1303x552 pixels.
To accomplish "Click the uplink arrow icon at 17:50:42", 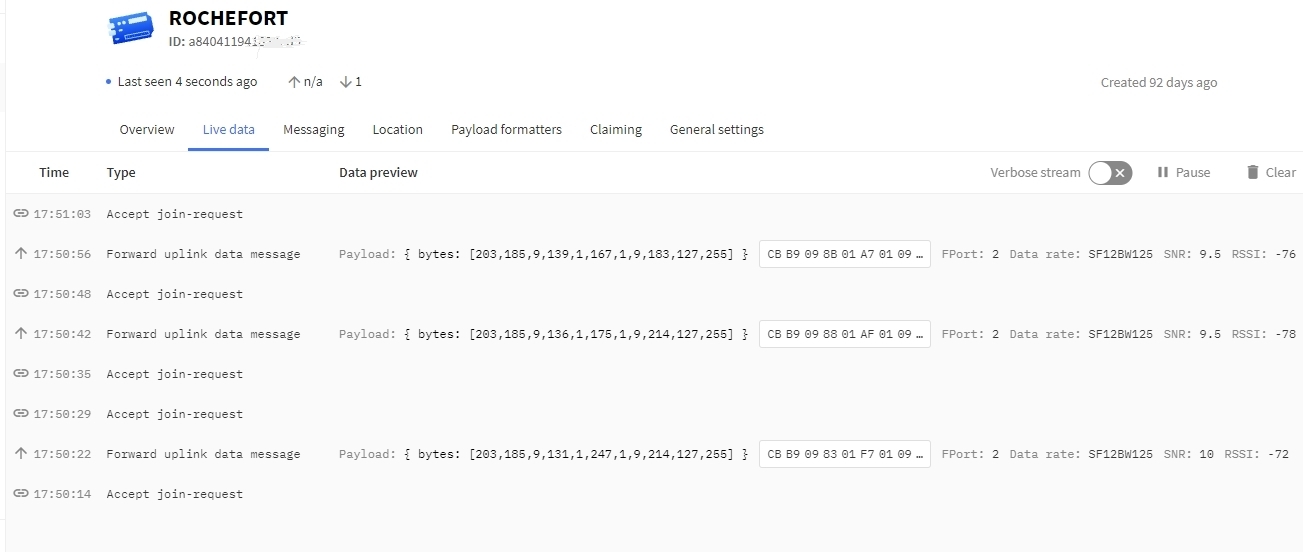I will click(20, 334).
